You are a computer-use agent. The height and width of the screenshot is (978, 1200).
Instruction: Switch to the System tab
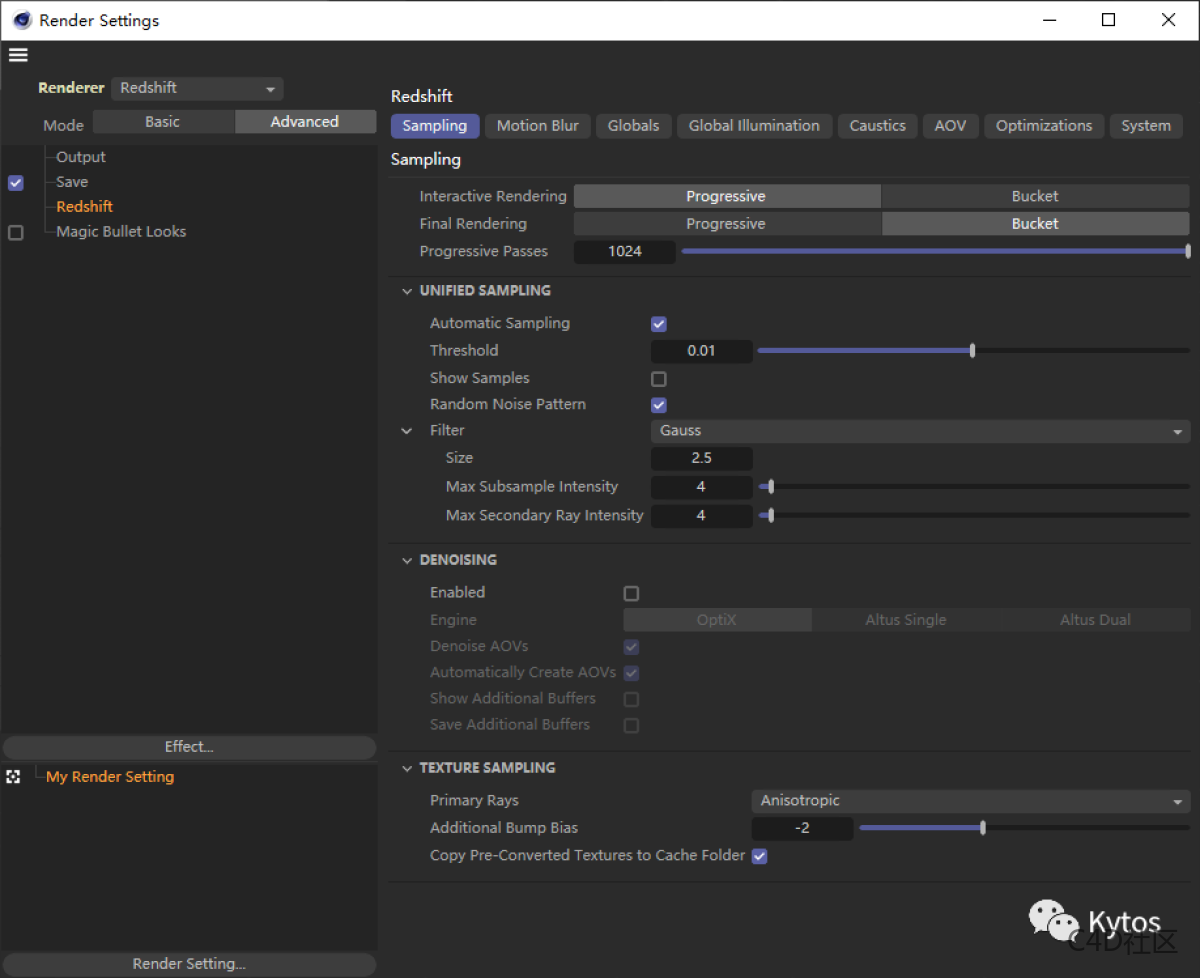[x=1146, y=125]
